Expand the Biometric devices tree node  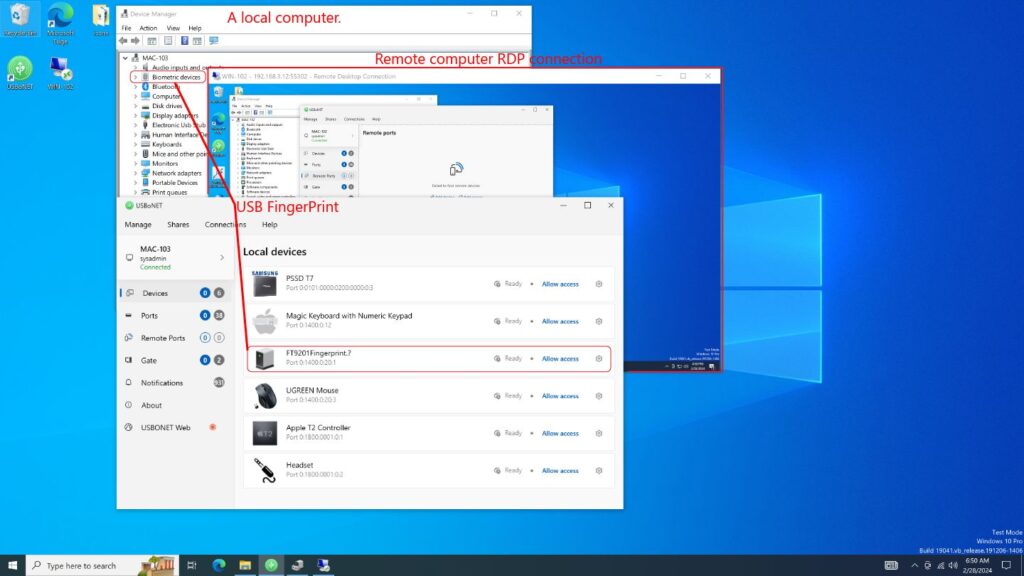(135, 77)
